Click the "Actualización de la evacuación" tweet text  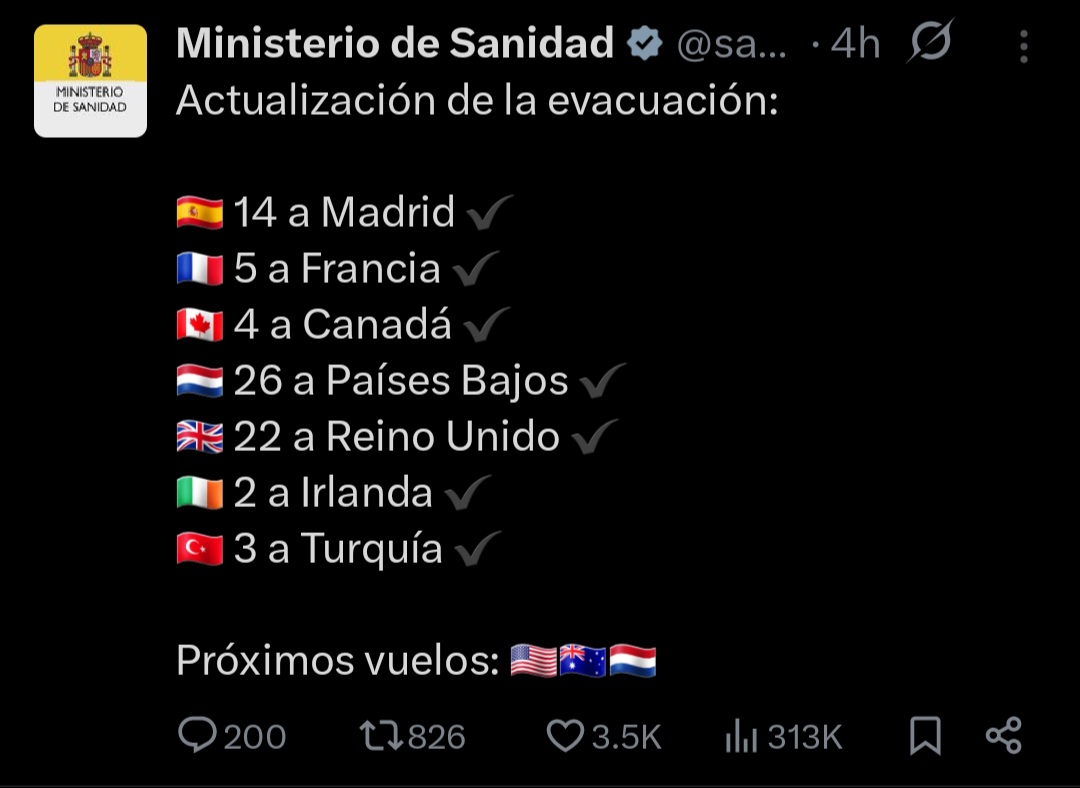(477, 101)
